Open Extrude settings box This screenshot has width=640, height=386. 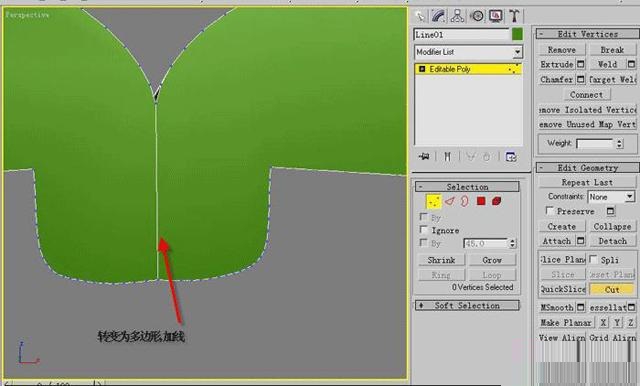pyautogui.click(x=581, y=64)
